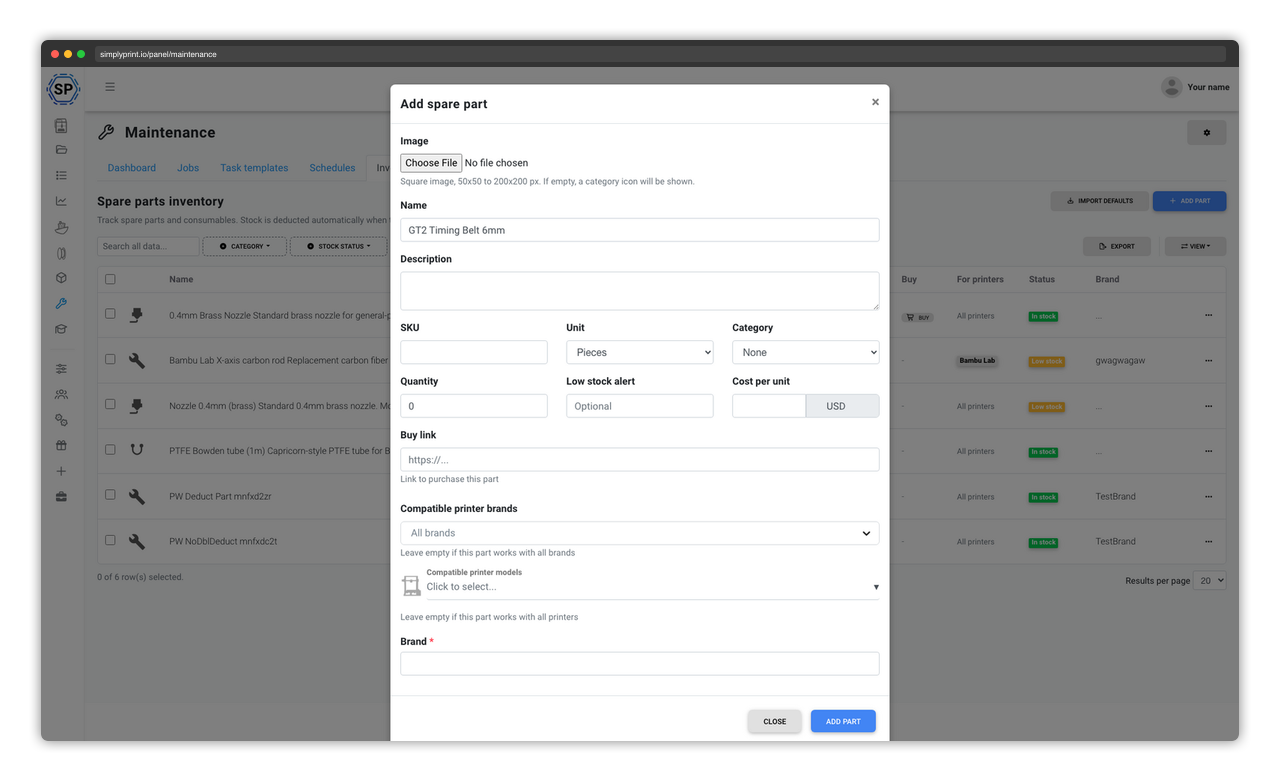Click the Import Defaults button
Image resolution: width=1280 pixels, height=782 pixels.
click(x=1099, y=201)
